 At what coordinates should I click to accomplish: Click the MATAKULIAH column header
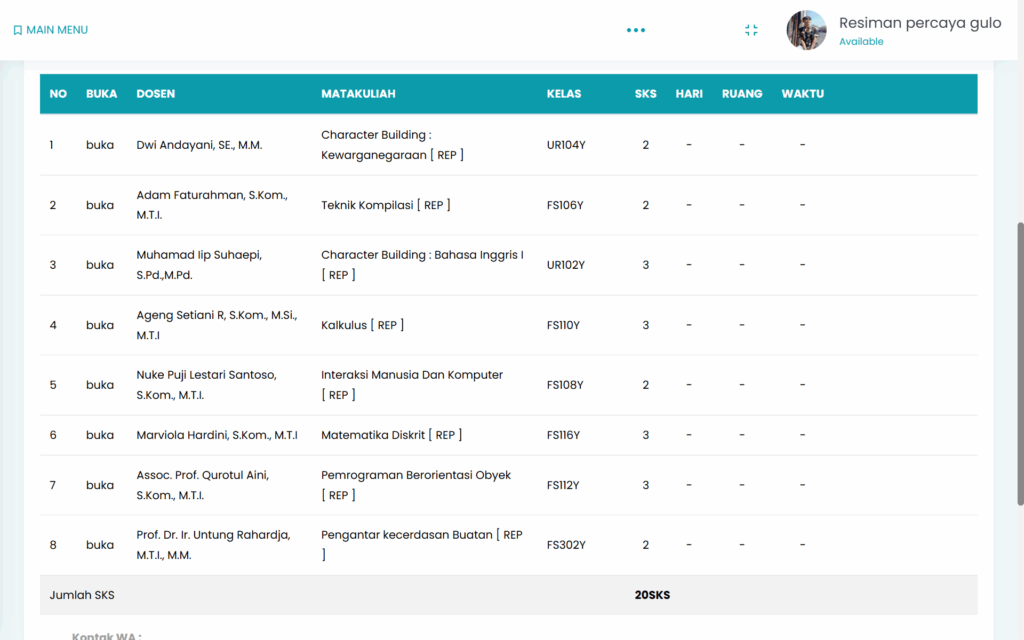click(358, 94)
